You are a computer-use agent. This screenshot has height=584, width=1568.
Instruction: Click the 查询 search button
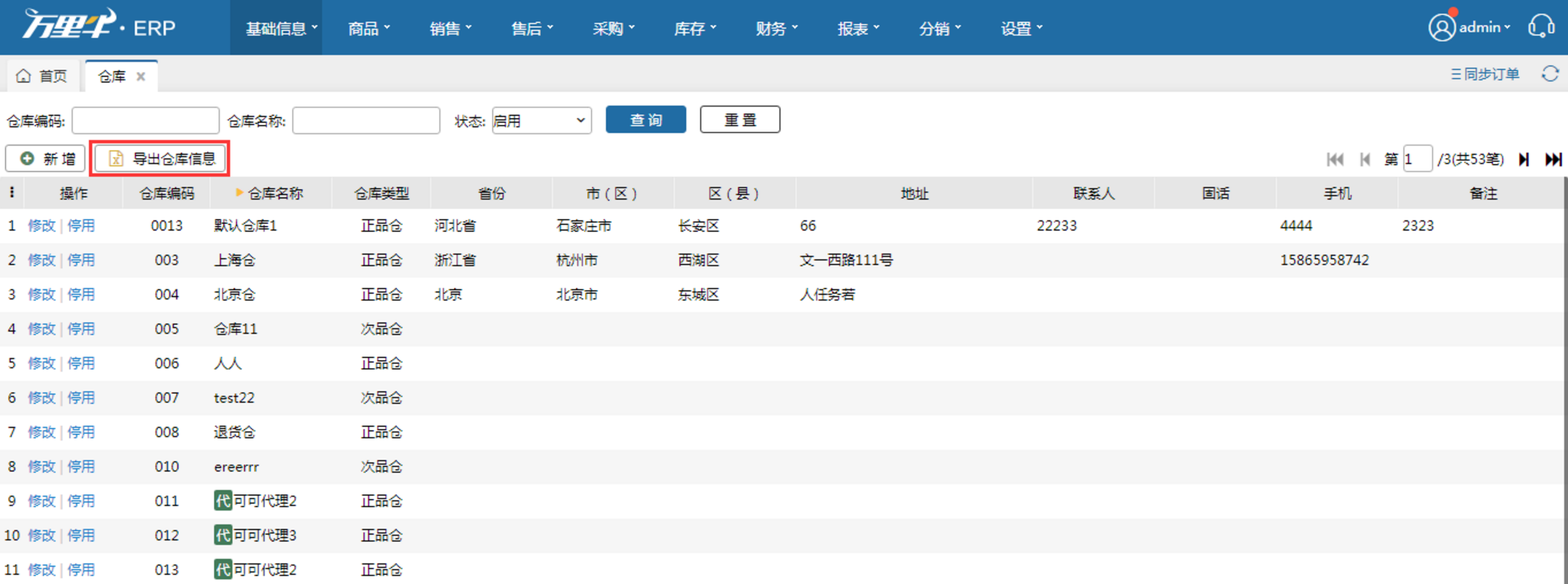(646, 119)
